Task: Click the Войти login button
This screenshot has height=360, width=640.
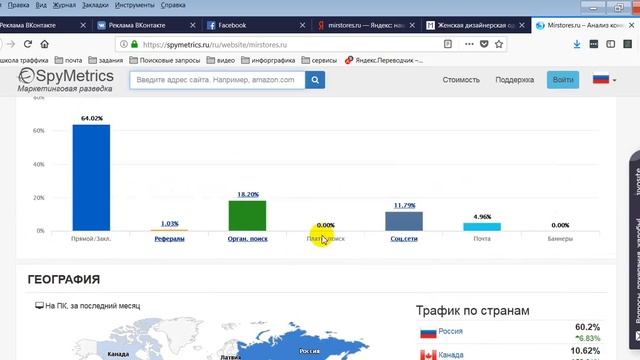Action: coord(563,80)
